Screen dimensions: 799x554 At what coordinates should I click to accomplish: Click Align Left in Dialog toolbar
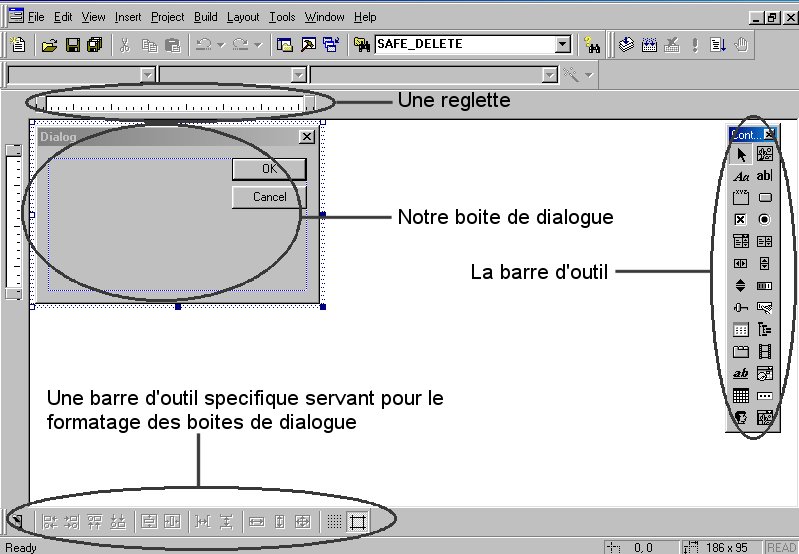point(49,521)
